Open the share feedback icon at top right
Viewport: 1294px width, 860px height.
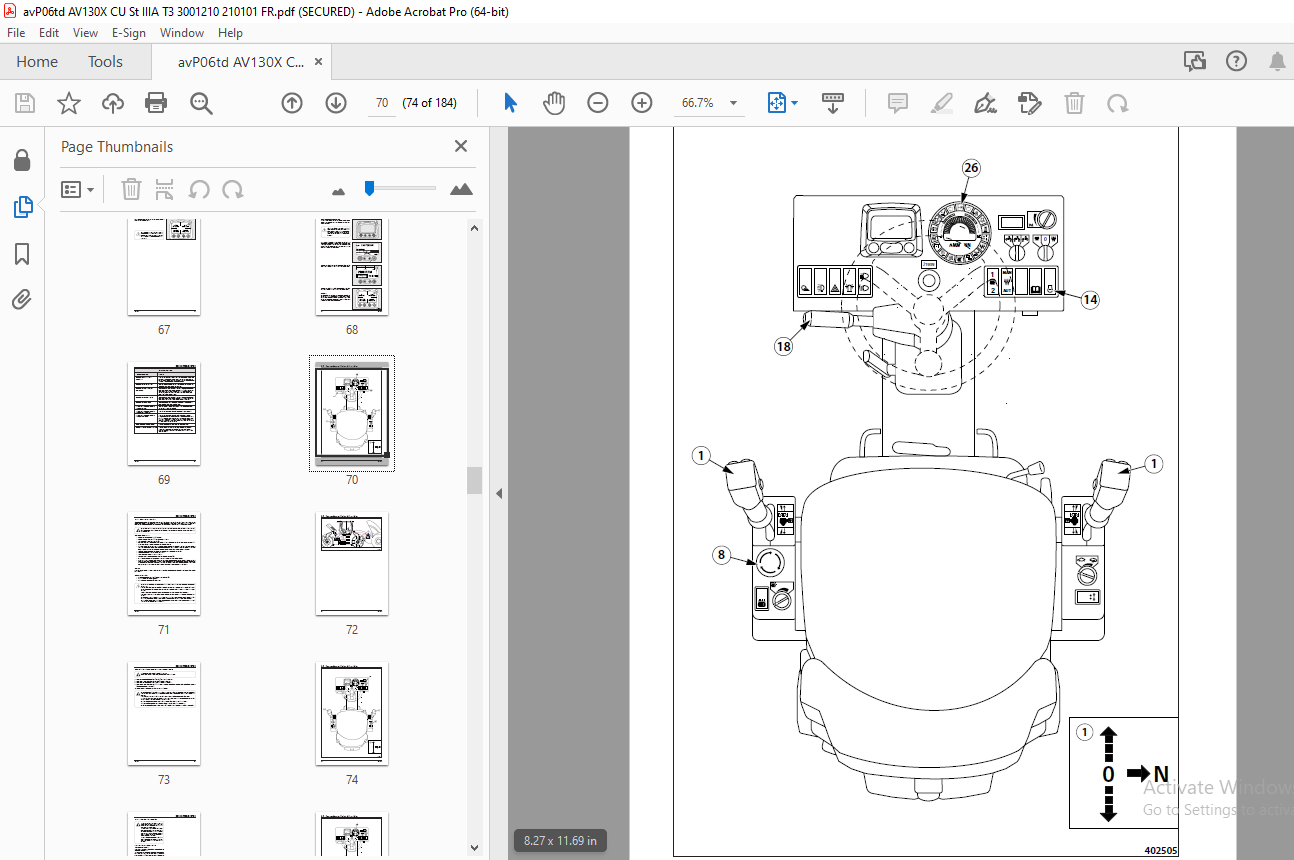pos(1195,62)
